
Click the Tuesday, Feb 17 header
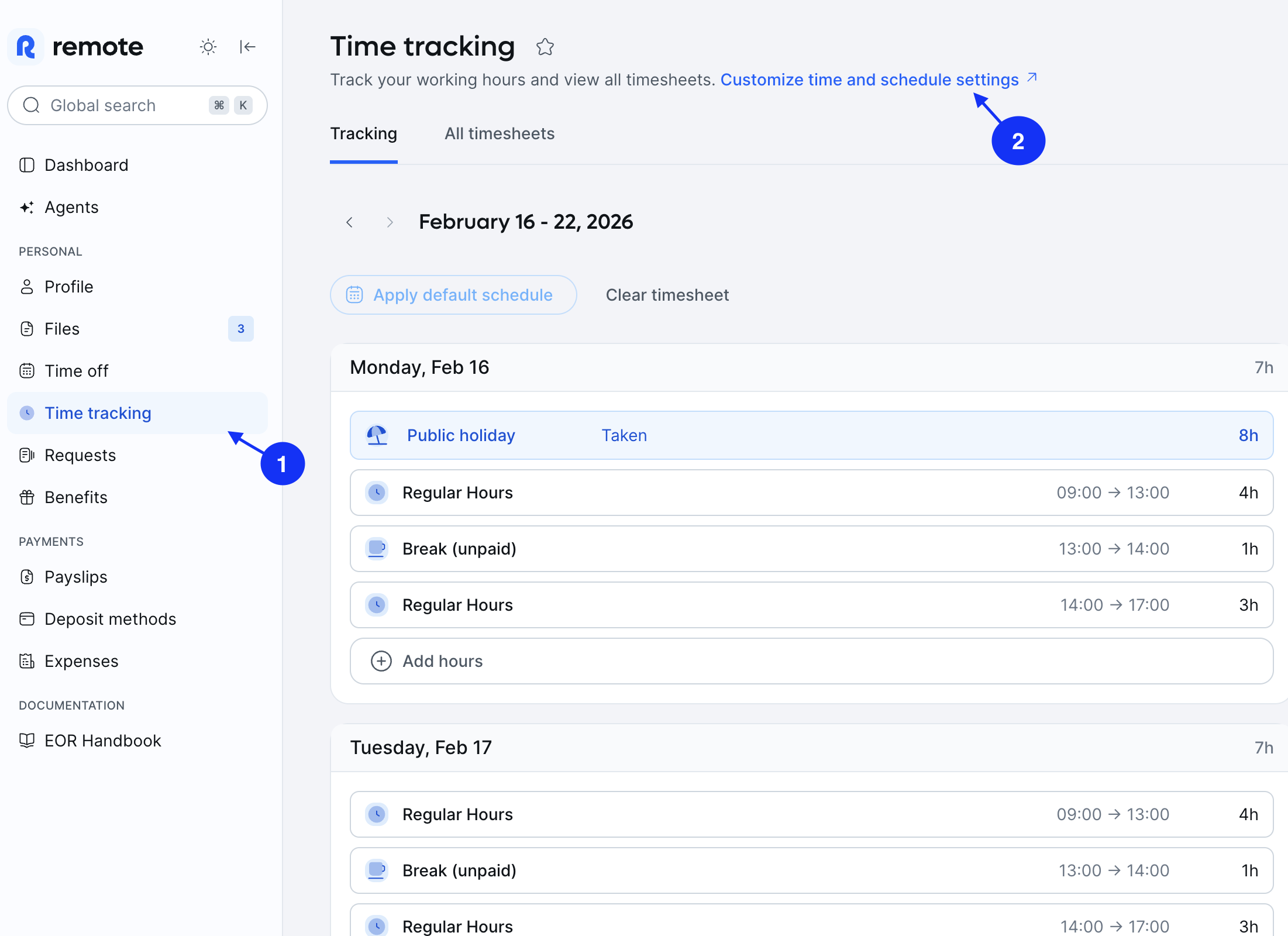(x=421, y=748)
